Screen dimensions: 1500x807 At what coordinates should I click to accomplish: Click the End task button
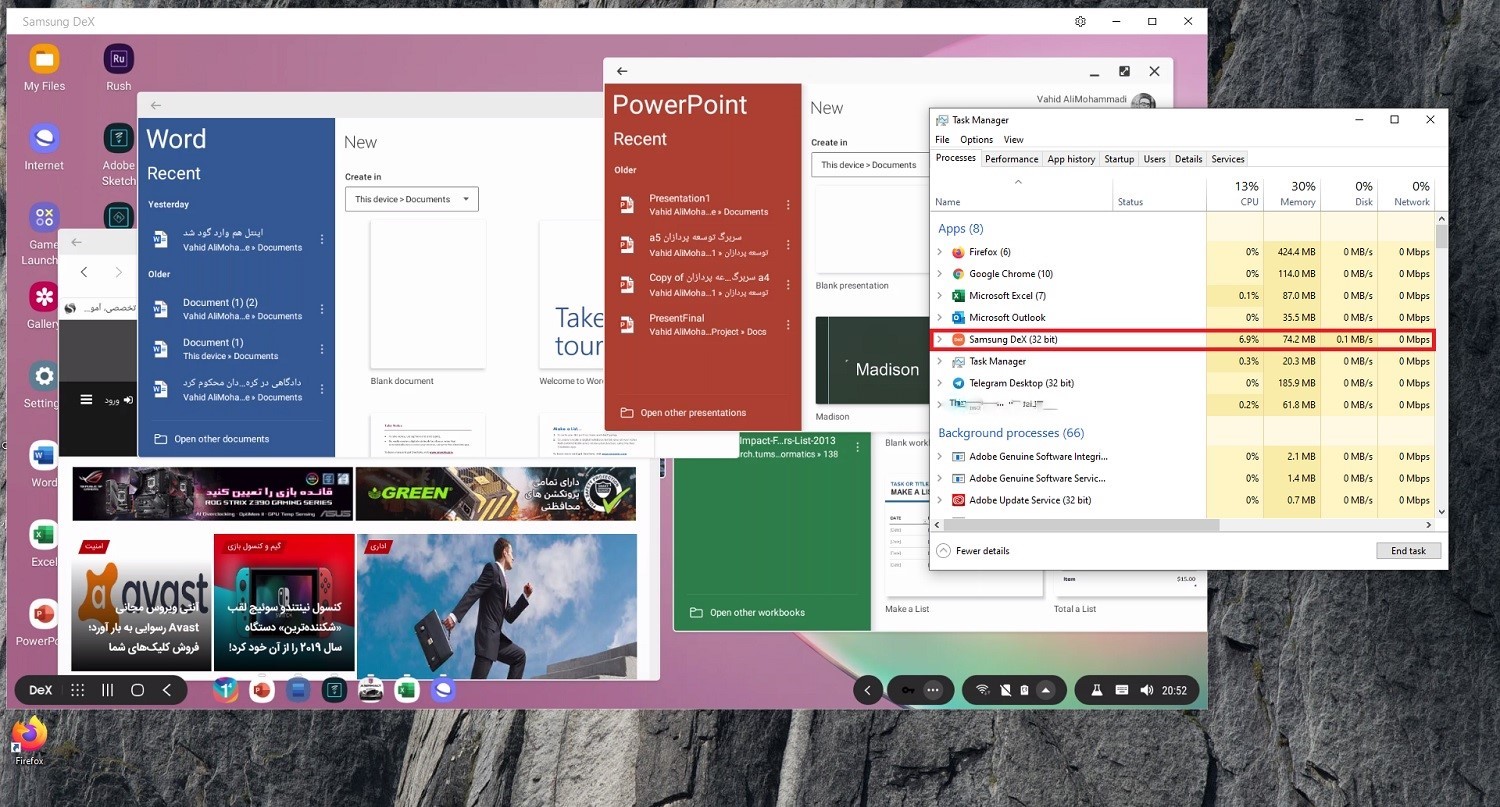click(1408, 551)
